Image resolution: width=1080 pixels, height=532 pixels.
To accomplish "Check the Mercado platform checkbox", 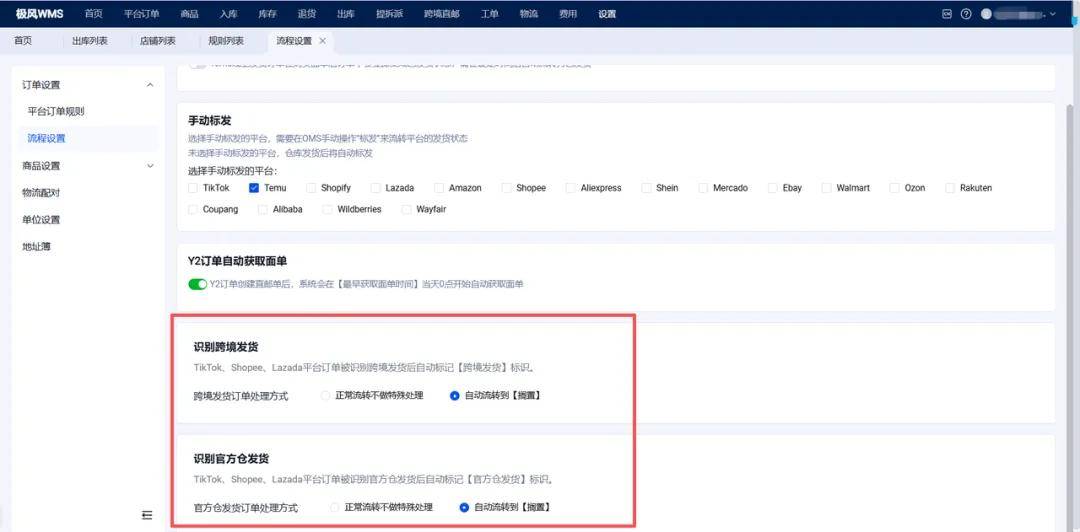I will point(703,187).
